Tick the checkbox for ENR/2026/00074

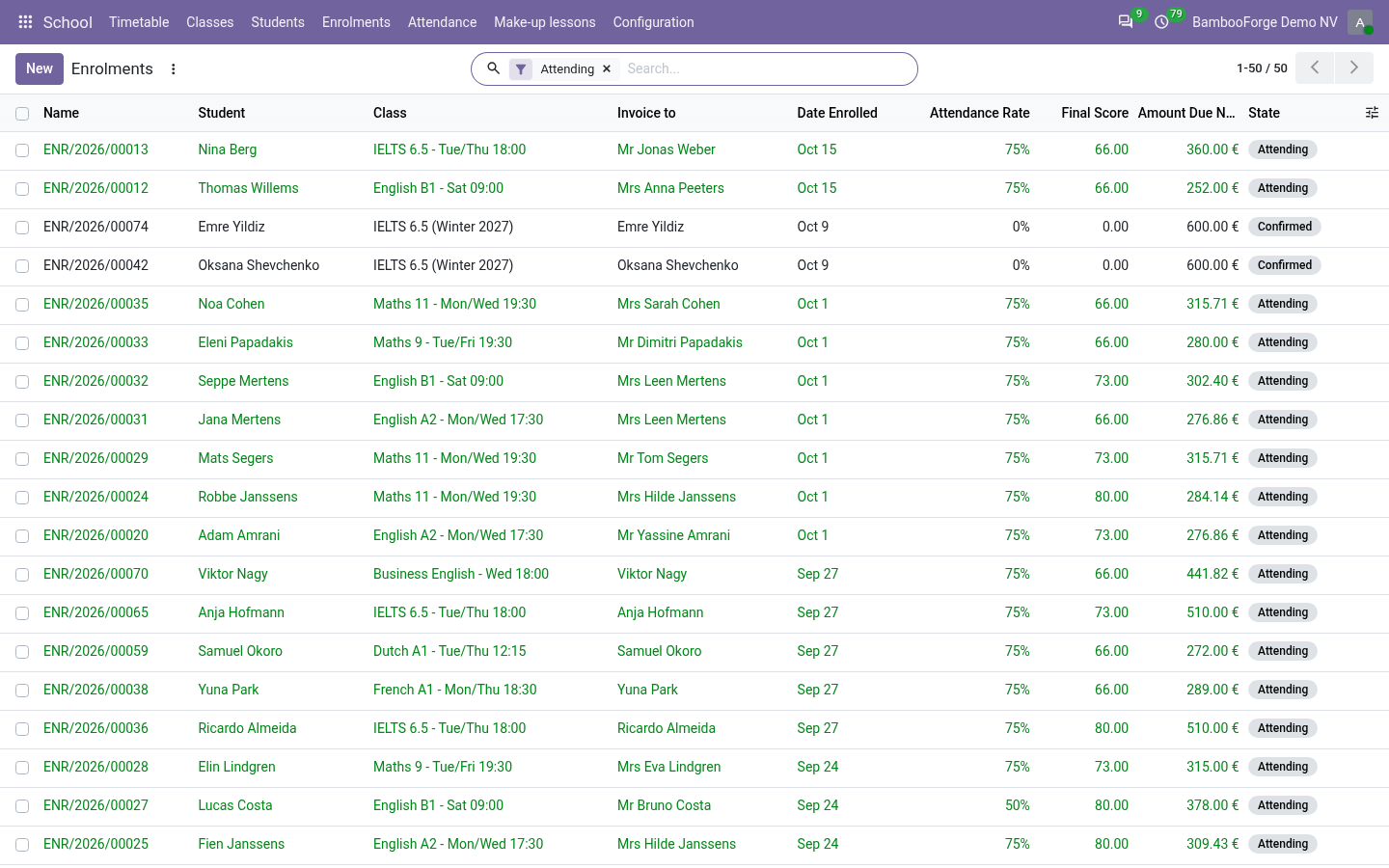coord(22,228)
